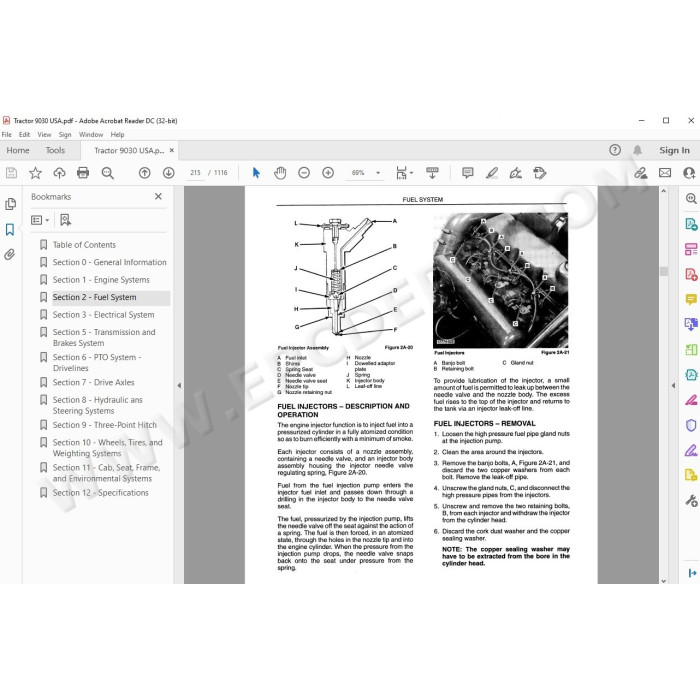Open Section 7 - Drive Axles bookmark
Image resolution: width=700 pixels, height=700 pixels.
93,382
